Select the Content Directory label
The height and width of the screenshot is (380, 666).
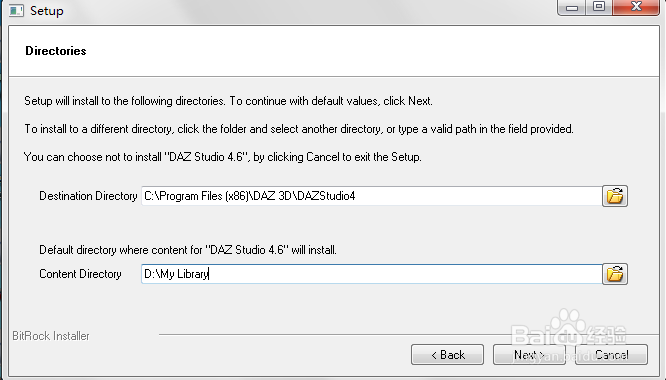pyautogui.click(x=80, y=274)
